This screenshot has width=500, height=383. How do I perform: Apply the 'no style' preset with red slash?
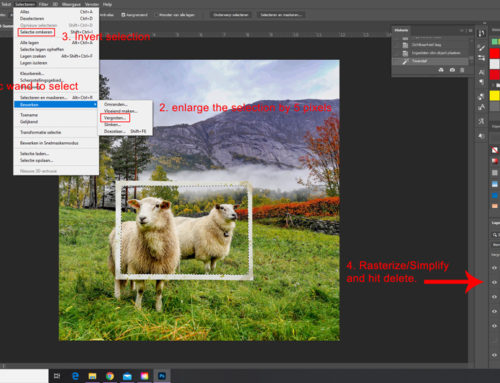pos(495,150)
